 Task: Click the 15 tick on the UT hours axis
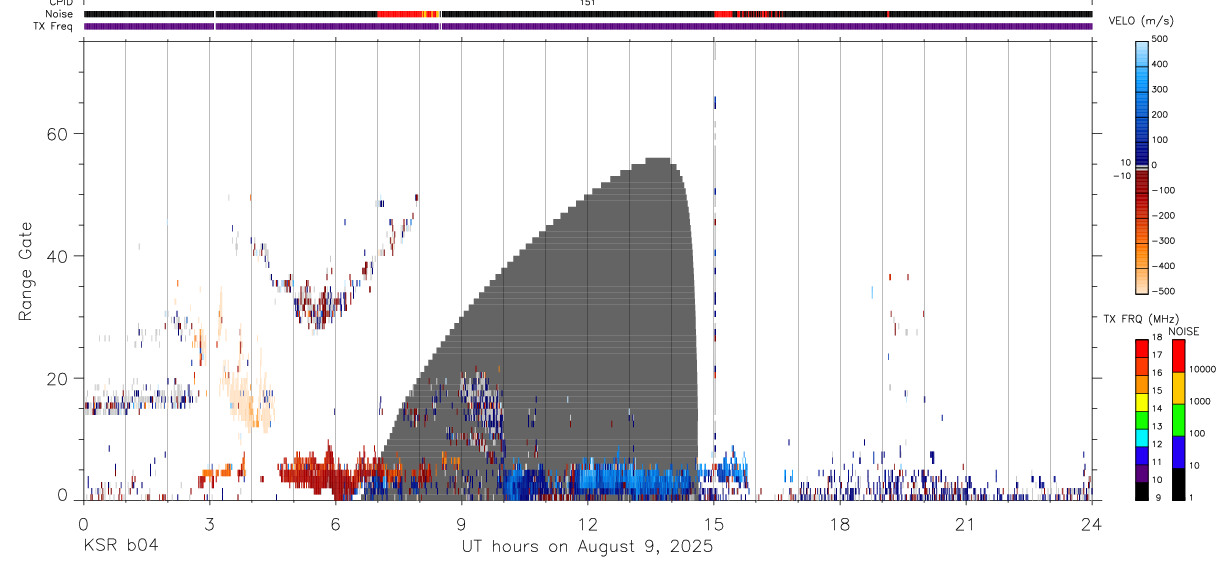click(x=713, y=523)
